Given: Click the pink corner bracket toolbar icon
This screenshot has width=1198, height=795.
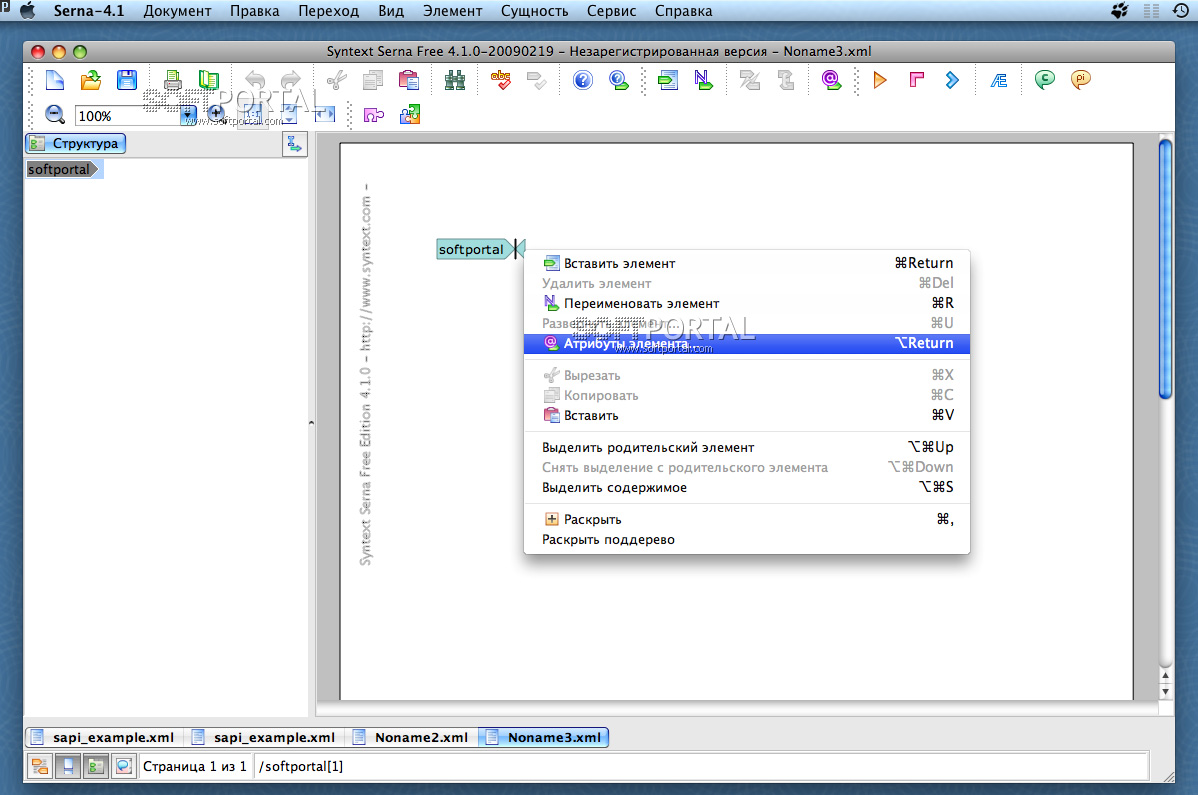Looking at the screenshot, I should pos(916,79).
